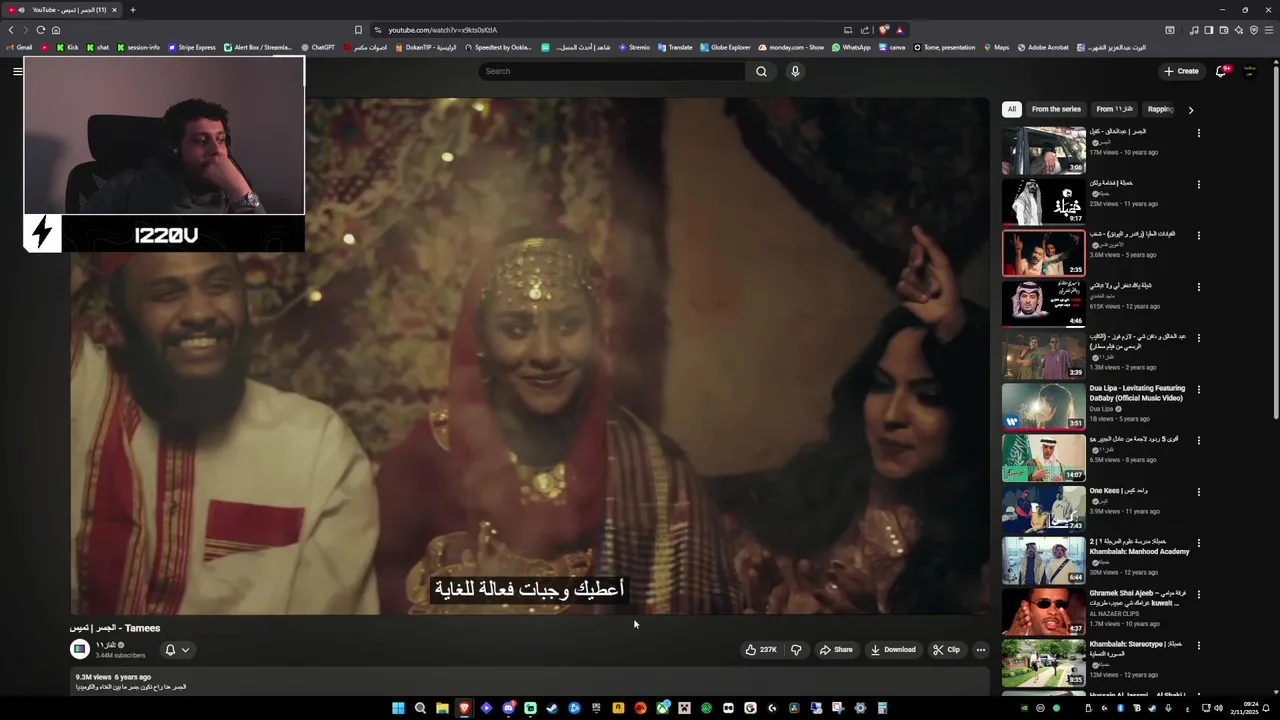Open the Globe Explorer bookmark

click(726, 47)
